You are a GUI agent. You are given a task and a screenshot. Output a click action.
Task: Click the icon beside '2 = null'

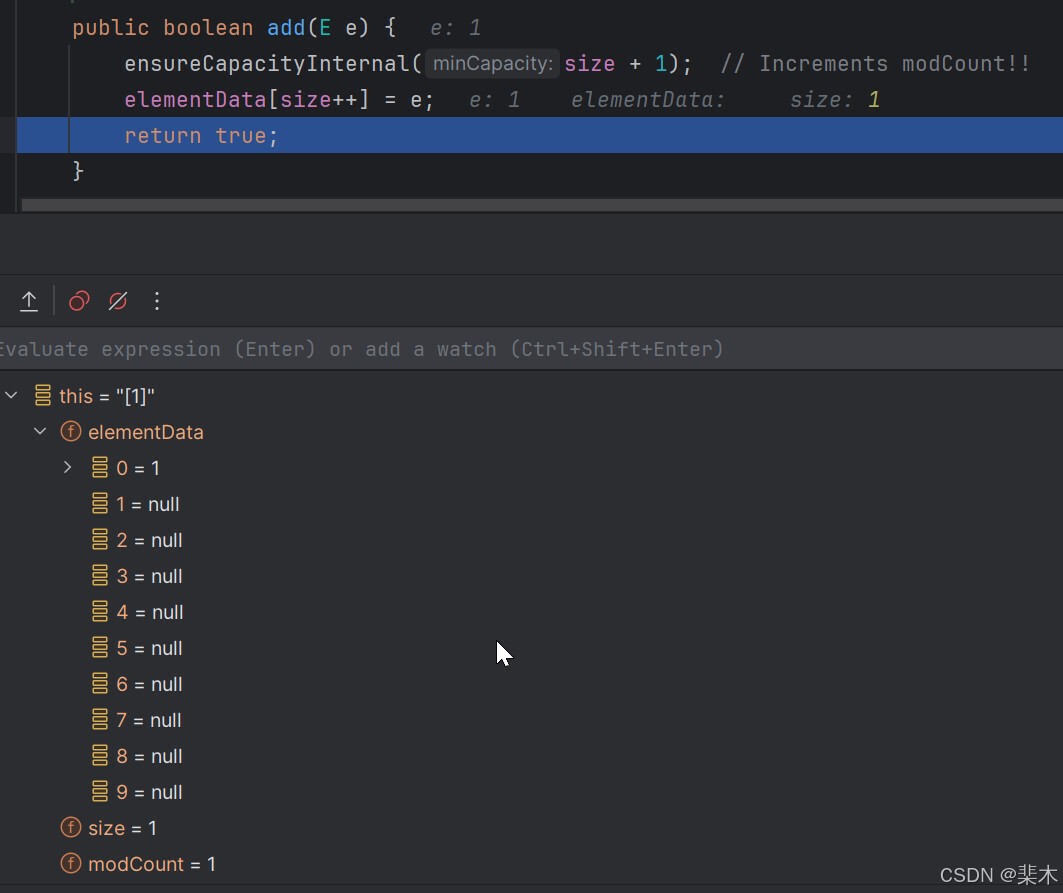[x=100, y=539]
